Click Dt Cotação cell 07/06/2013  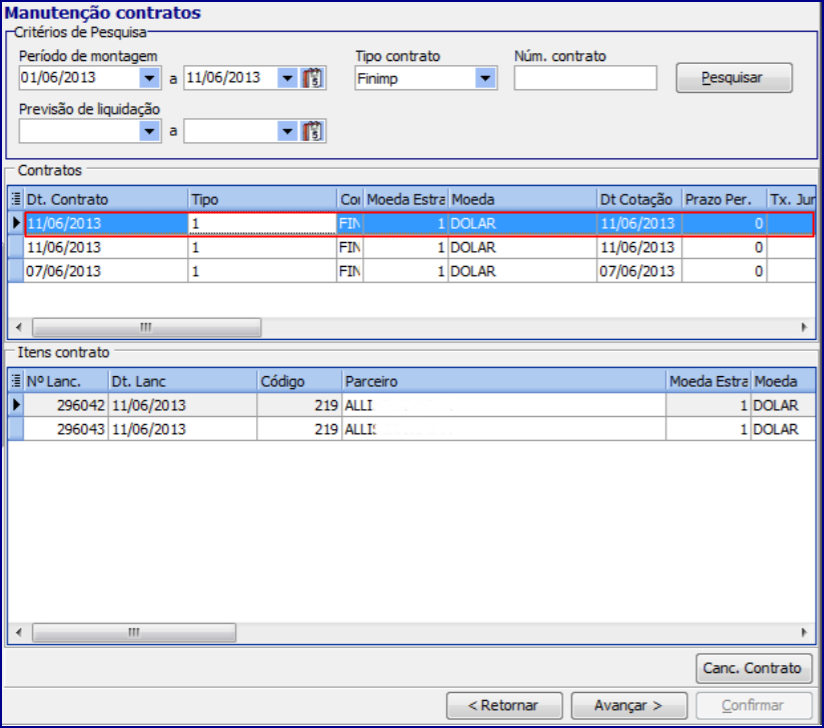[640, 271]
